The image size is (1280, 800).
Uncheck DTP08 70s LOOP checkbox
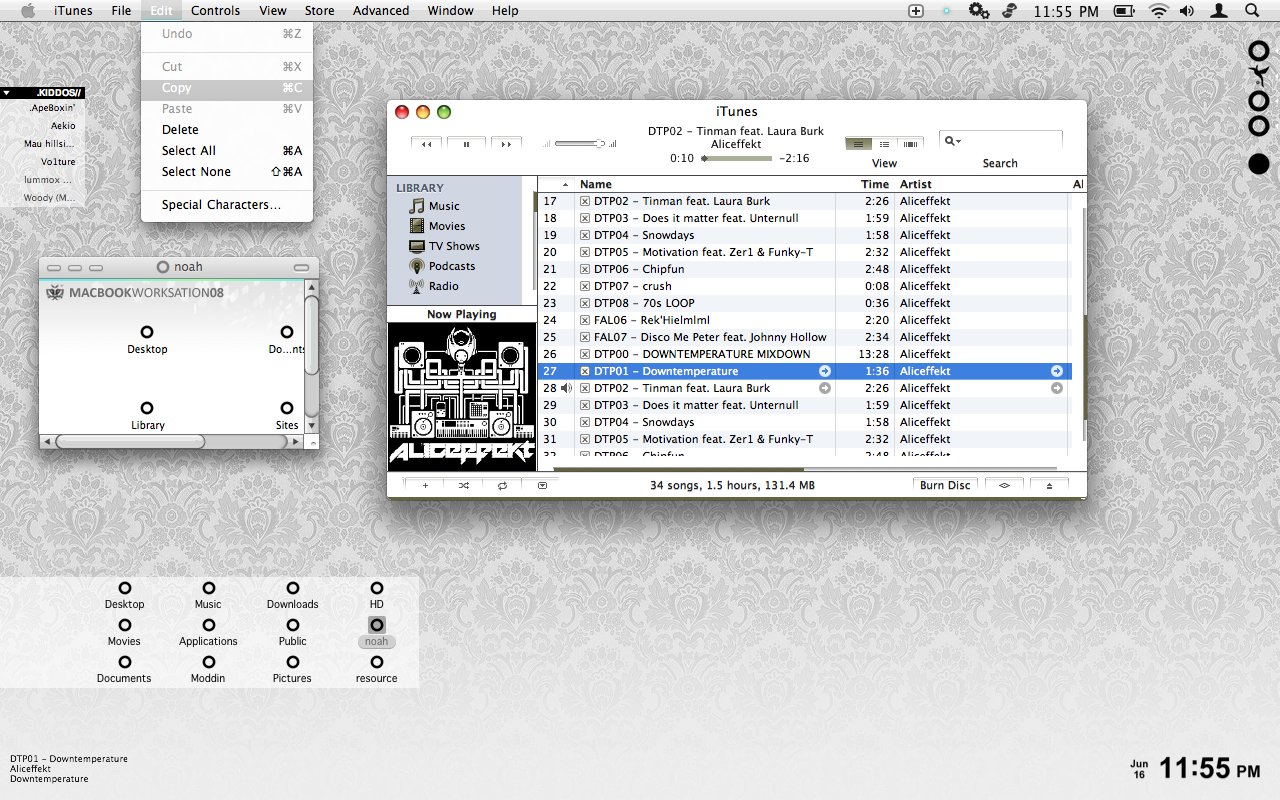tap(585, 303)
